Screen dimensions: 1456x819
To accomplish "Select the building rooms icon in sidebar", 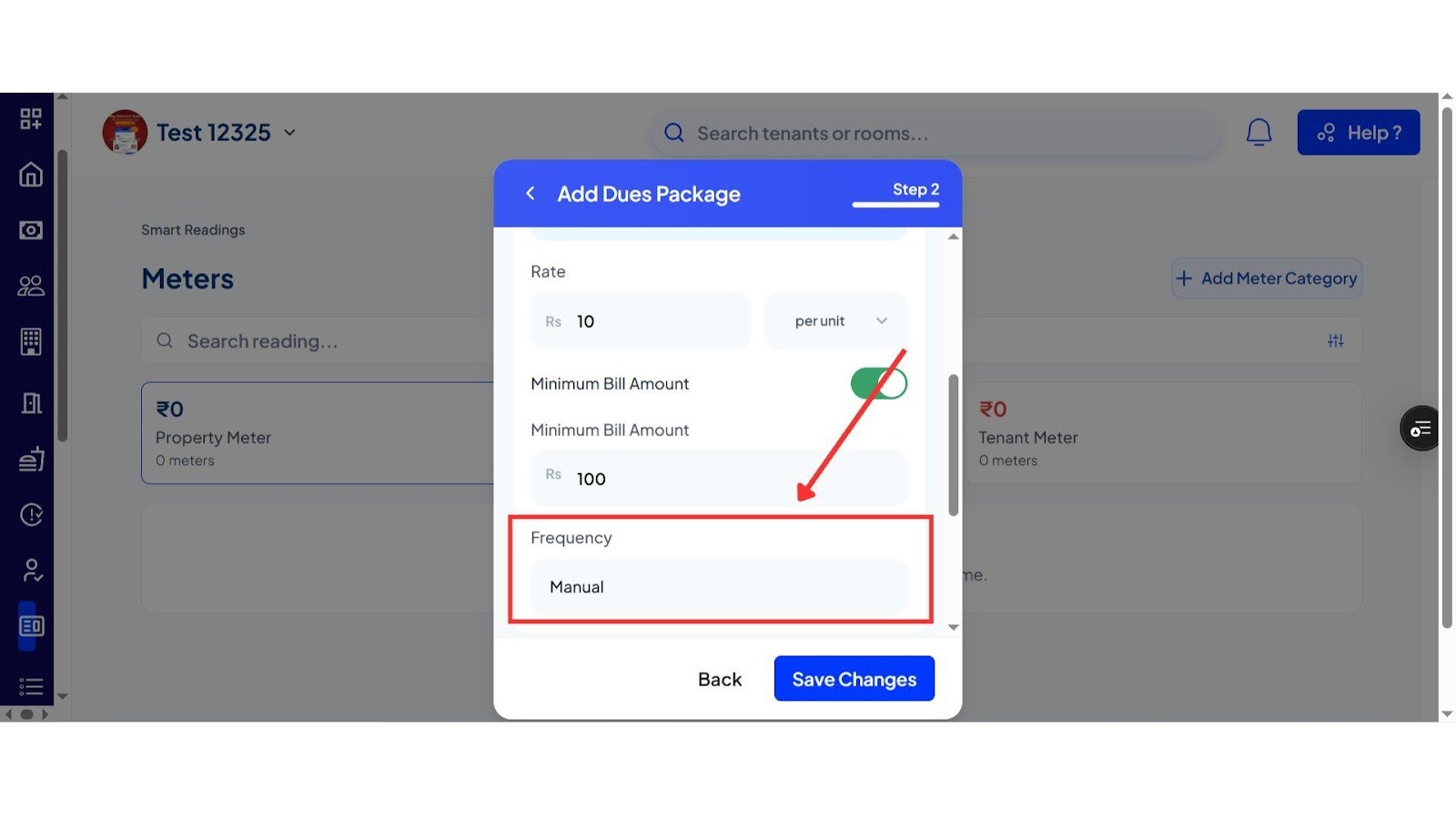I will (31, 341).
